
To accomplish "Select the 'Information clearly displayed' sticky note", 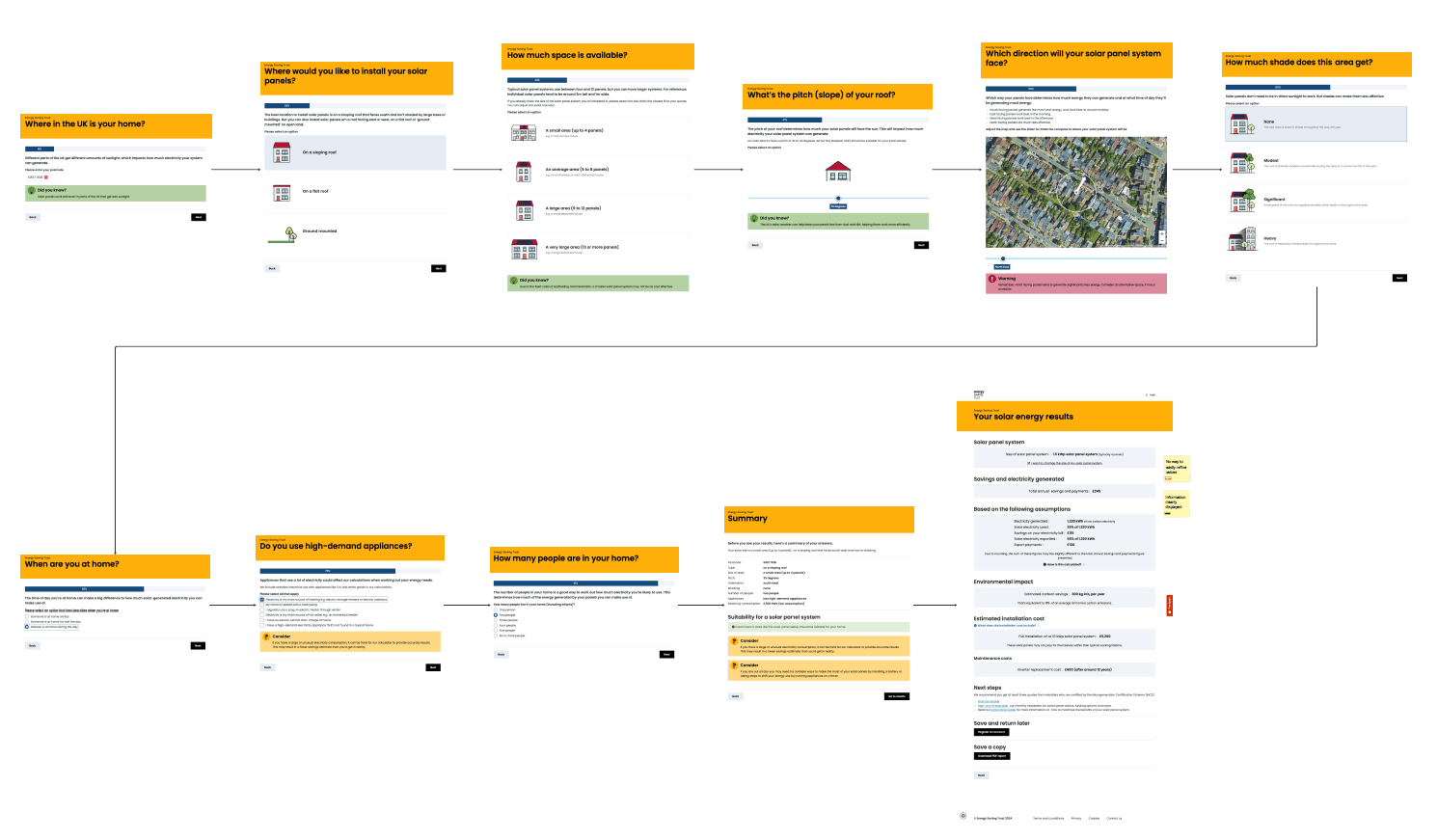I will pos(1177,504).
